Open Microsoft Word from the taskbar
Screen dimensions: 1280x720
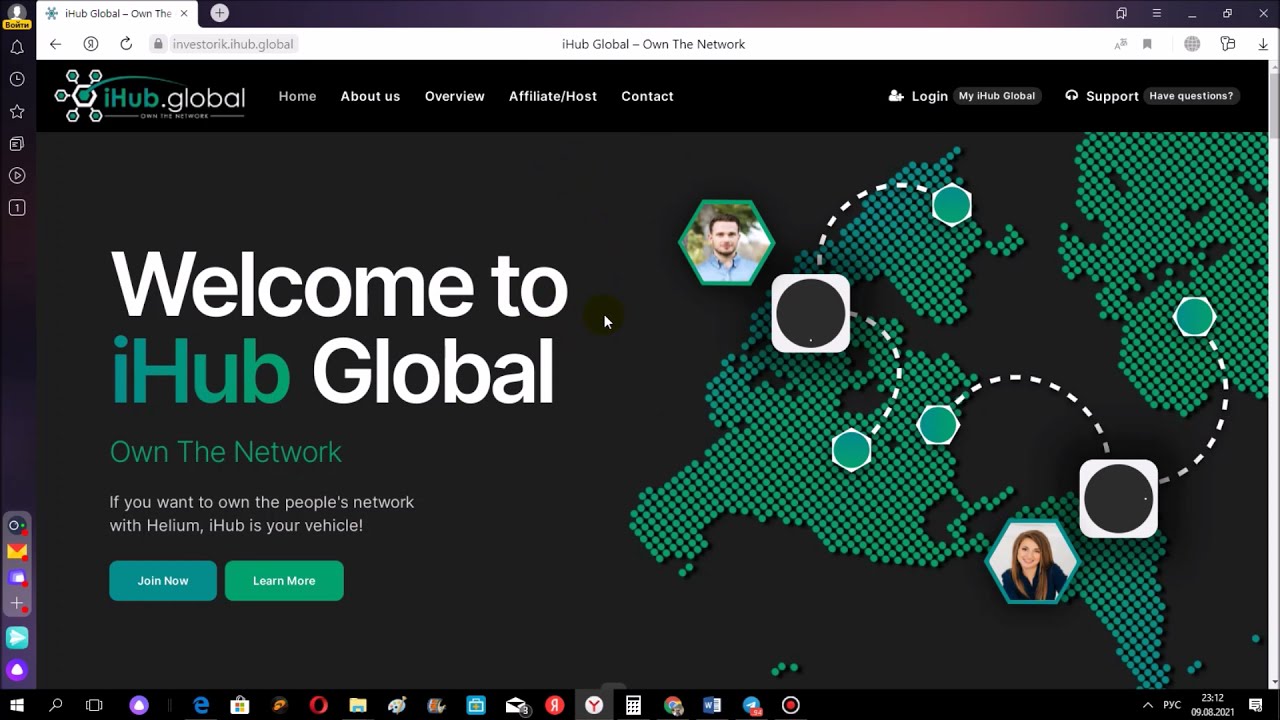[712, 705]
